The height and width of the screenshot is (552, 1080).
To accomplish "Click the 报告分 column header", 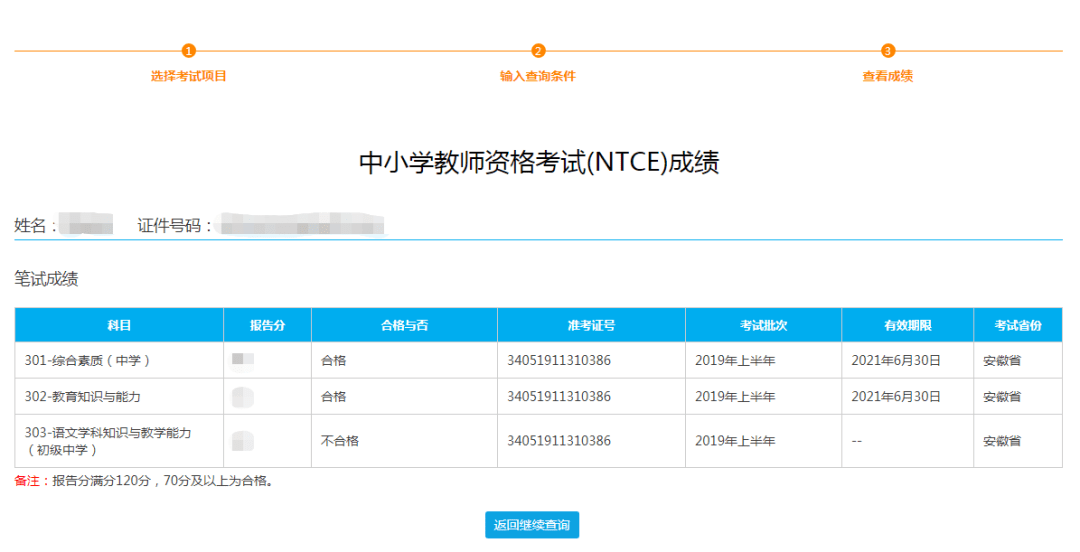I will [x=267, y=326].
